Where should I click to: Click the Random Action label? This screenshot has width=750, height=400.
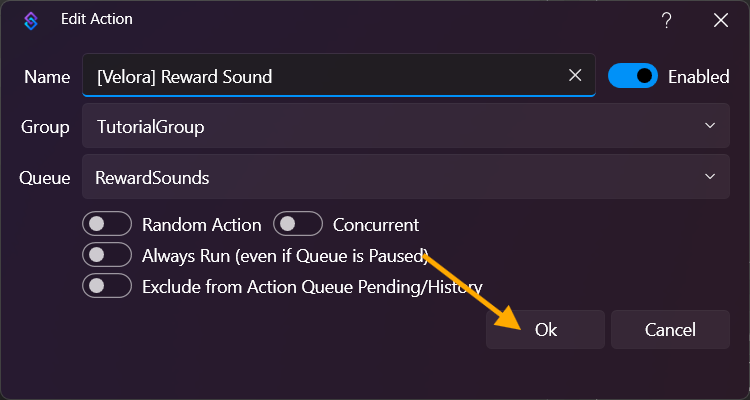(x=201, y=225)
